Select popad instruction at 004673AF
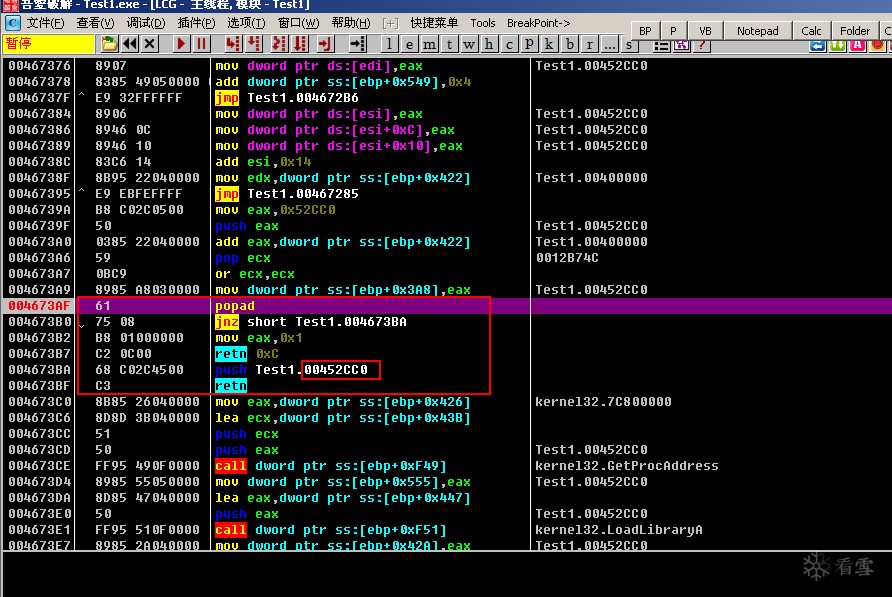 tap(234, 306)
